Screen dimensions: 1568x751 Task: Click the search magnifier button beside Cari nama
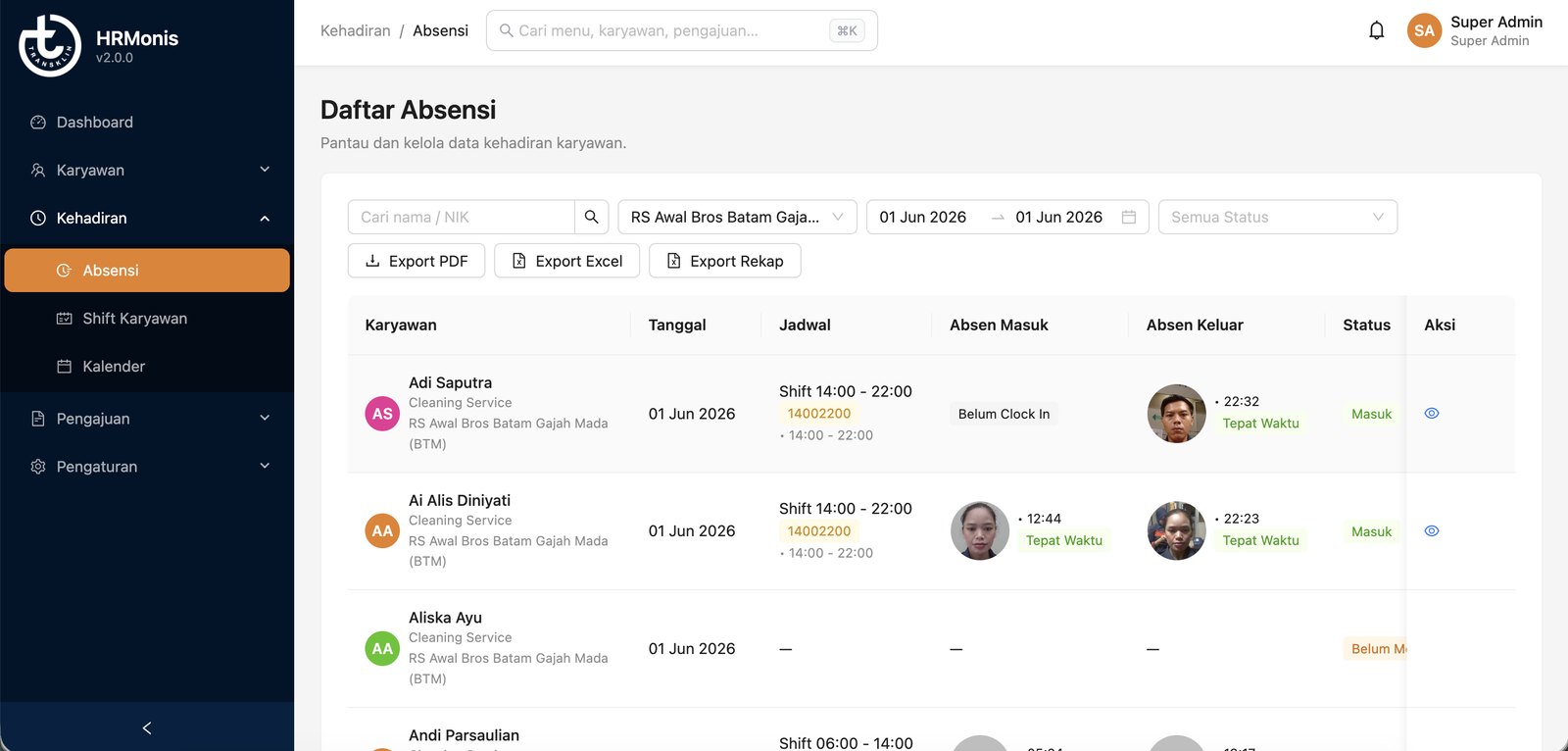(591, 217)
